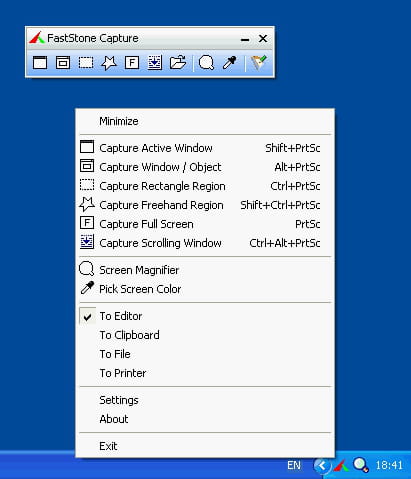Select Capture Scrolling Window toolbar icon
The height and width of the screenshot is (479, 411).
click(155, 63)
